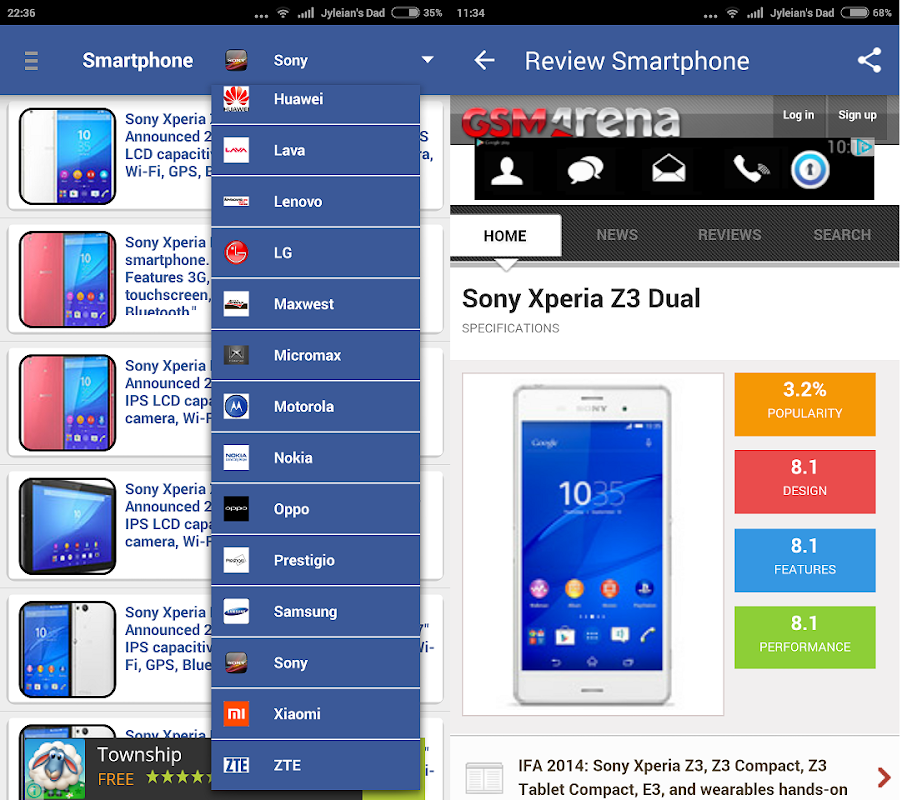The width and height of the screenshot is (902, 800).
Task: Open the hamburger navigation menu
Action: pyautogui.click(x=31, y=60)
